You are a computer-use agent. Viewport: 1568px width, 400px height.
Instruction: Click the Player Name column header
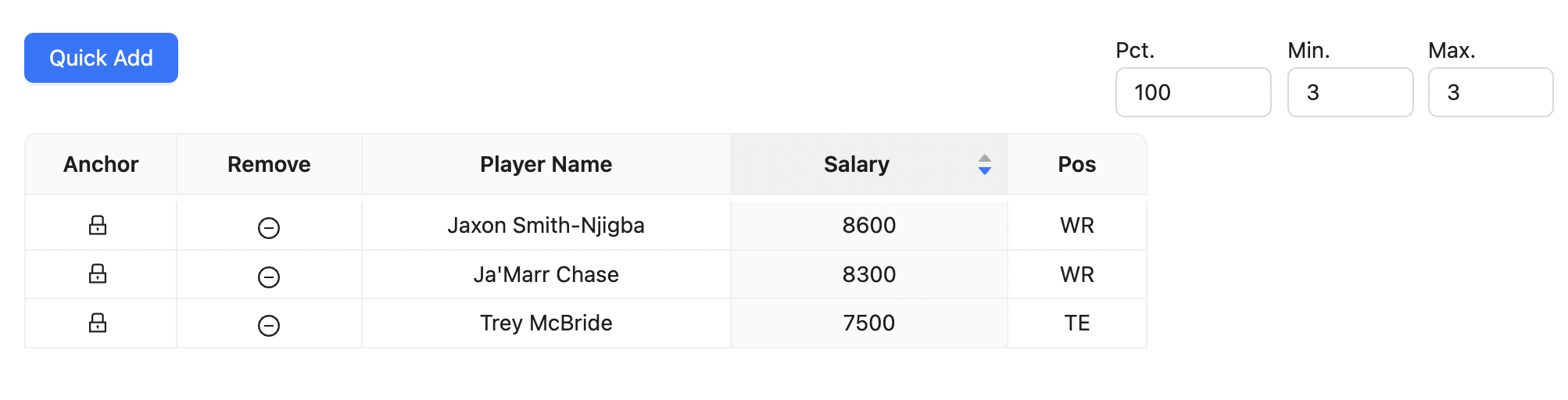(546, 164)
